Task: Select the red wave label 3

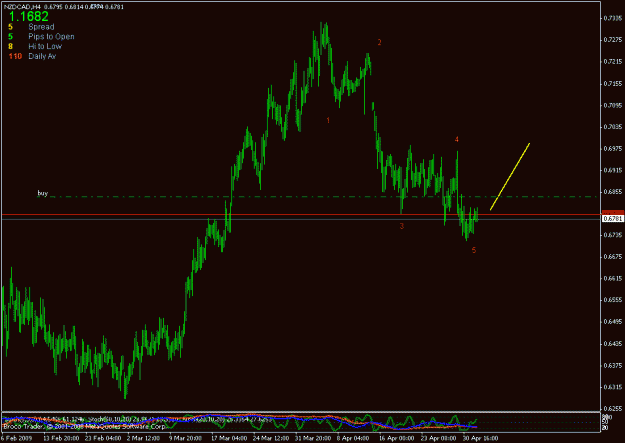Action: pyautogui.click(x=402, y=226)
